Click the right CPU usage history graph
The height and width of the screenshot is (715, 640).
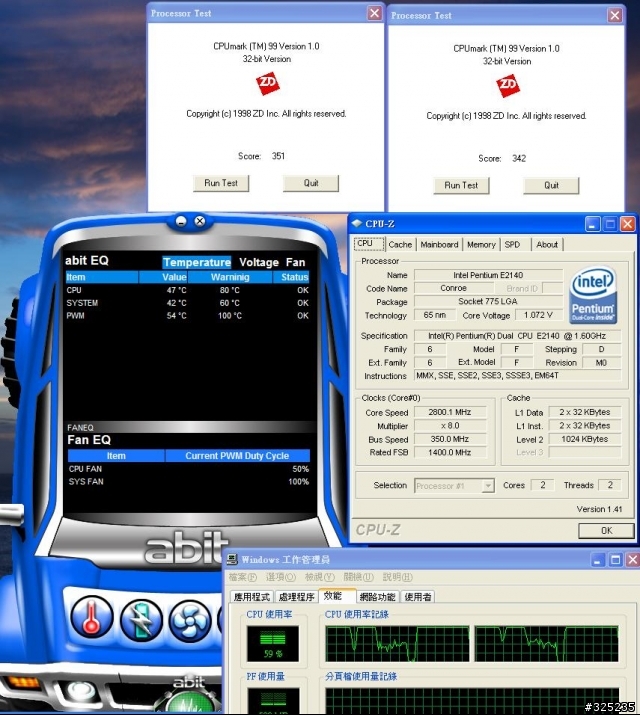(x=547, y=643)
